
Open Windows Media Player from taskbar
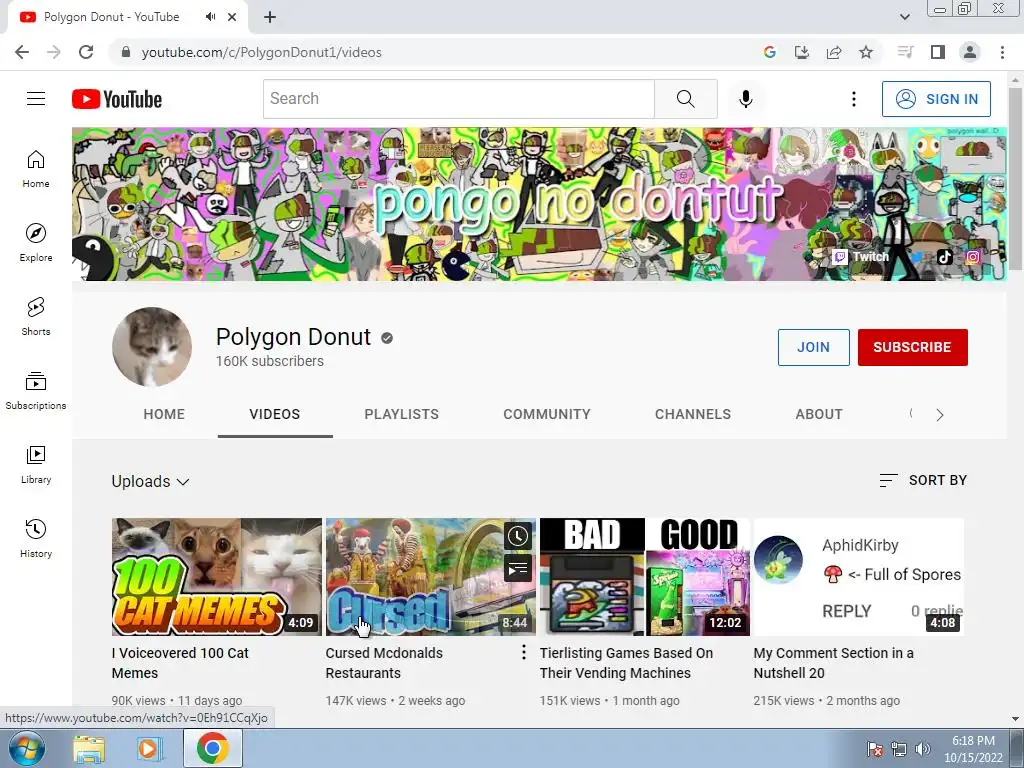[150, 749]
